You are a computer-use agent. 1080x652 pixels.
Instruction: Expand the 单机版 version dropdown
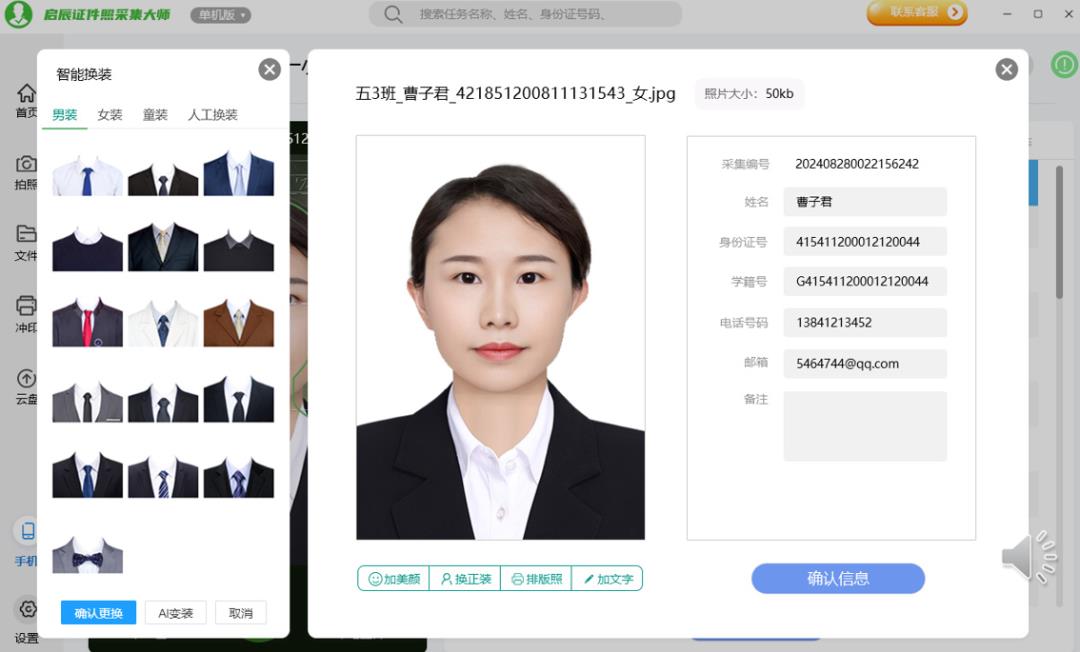pyautogui.click(x=222, y=15)
